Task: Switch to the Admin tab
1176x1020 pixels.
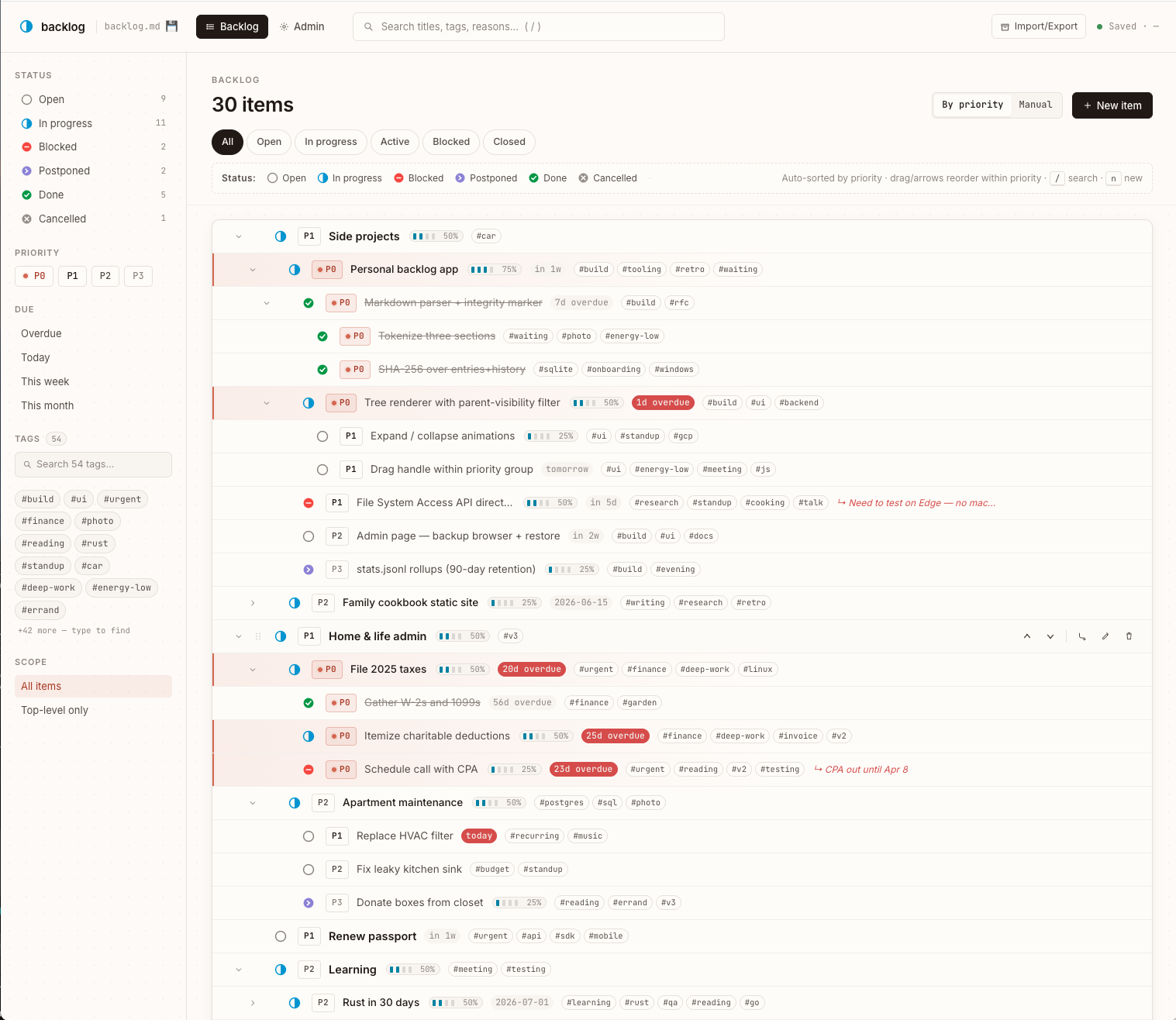Action: (302, 26)
